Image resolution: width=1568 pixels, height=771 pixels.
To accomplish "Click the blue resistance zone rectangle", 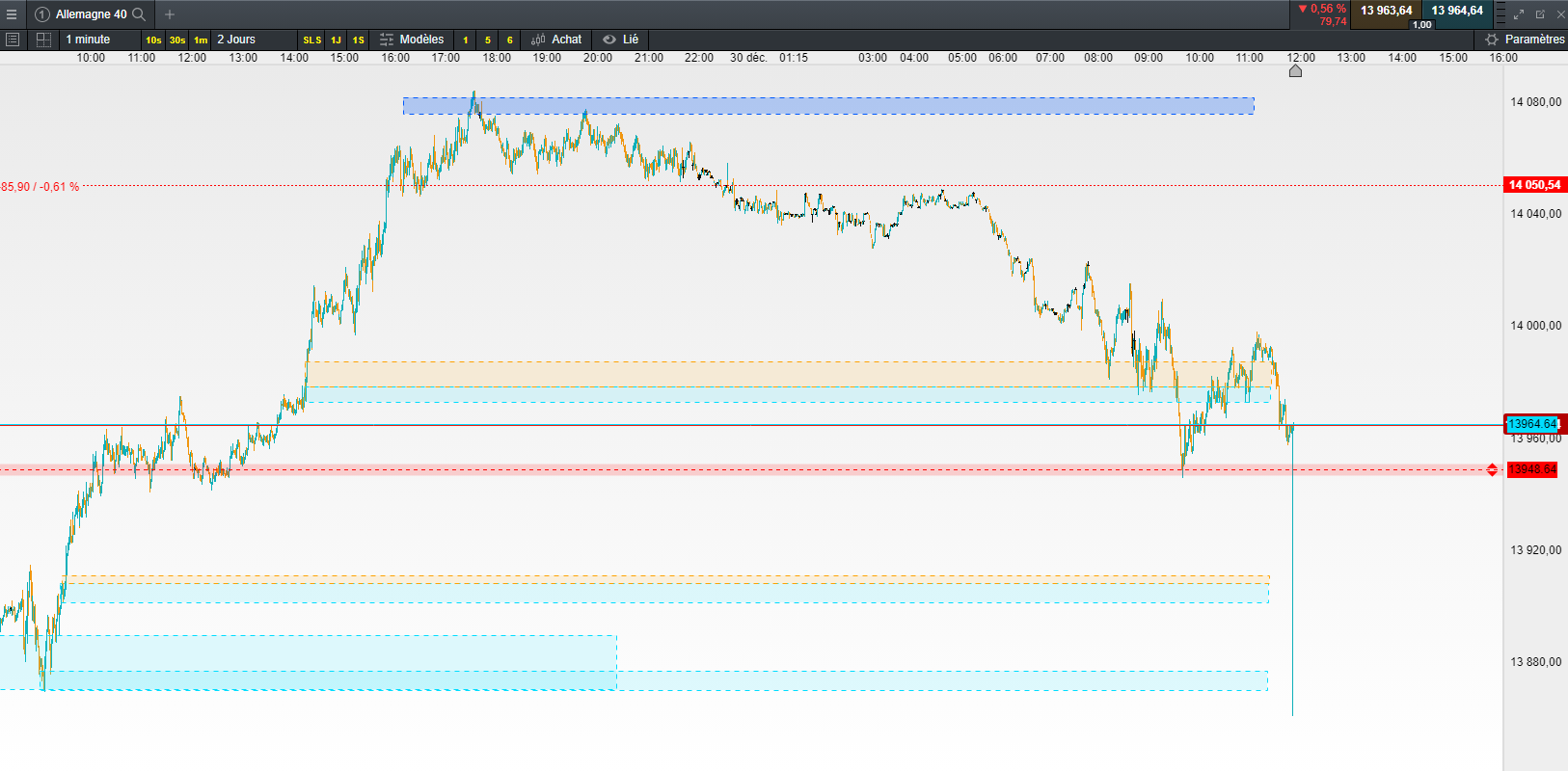I will point(828,106).
